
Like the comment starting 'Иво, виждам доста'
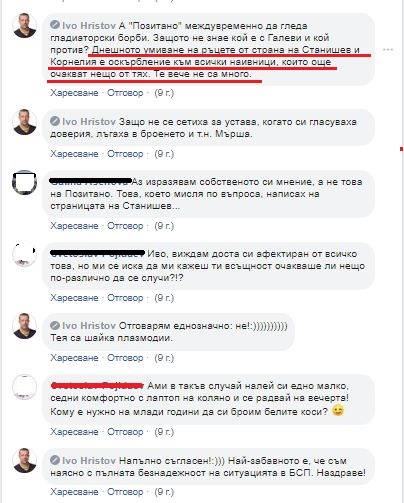pyautogui.click(x=74, y=298)
